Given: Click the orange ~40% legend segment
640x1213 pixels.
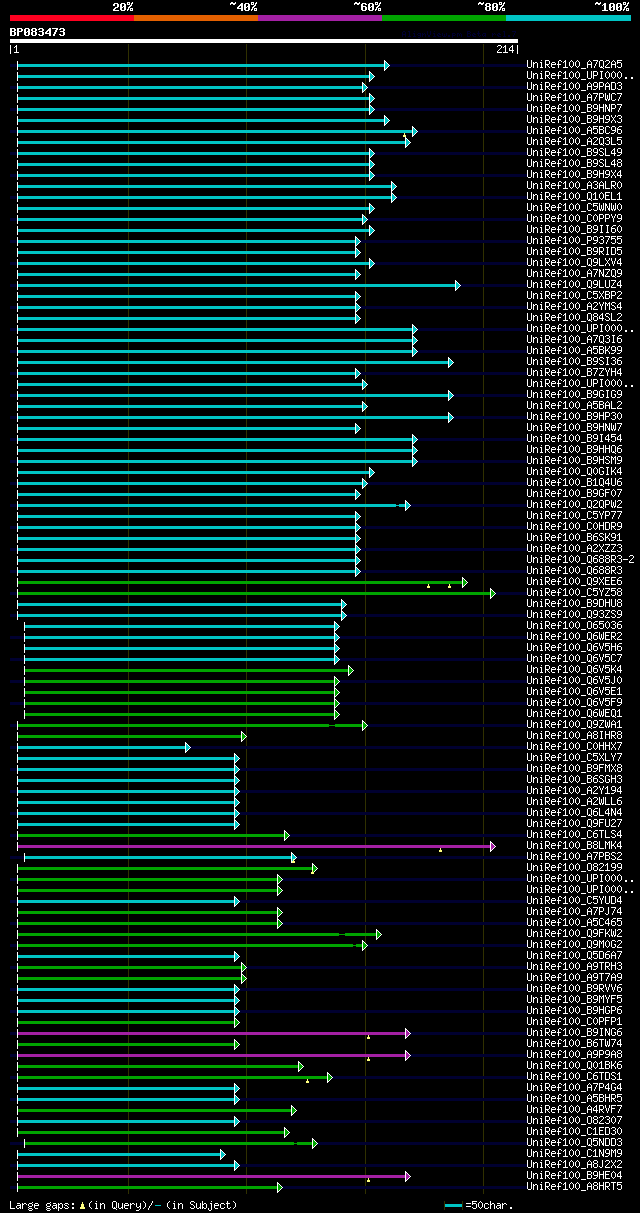Looking at the screenshot, I should coord(195,17).
